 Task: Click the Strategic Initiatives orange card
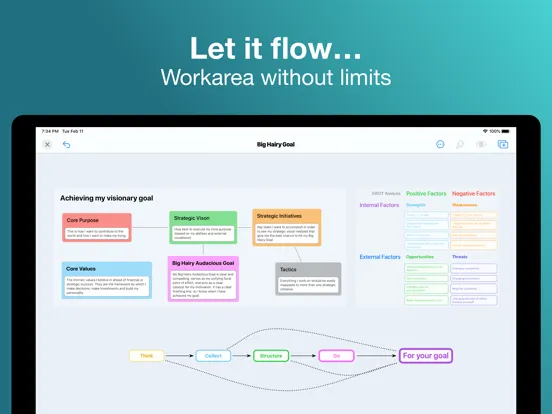[287, 227]
